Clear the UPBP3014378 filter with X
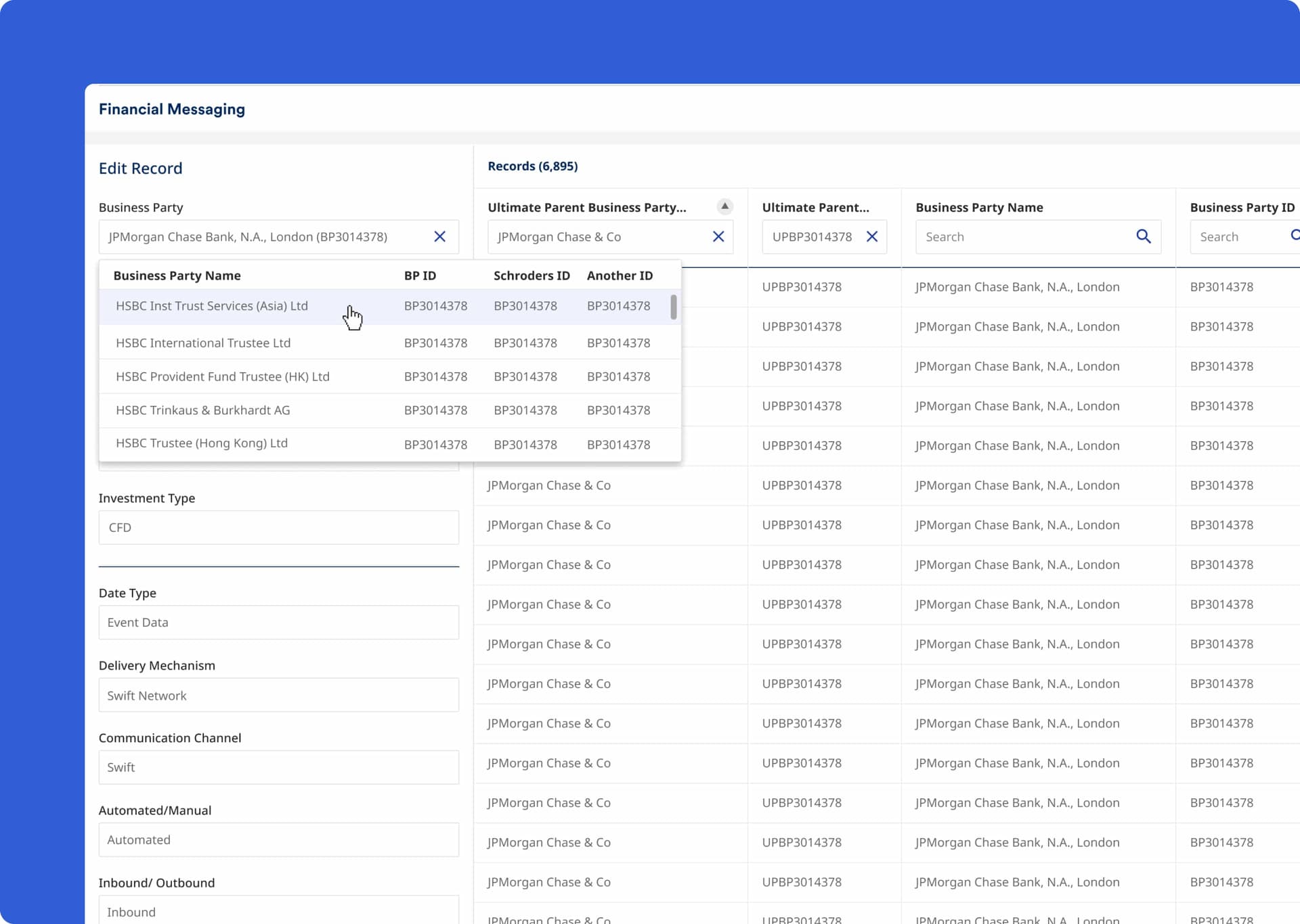 tap(872, 236)
